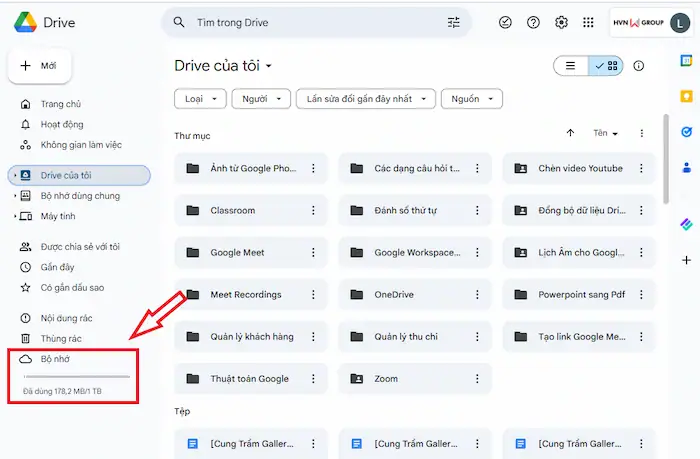Image resolution: width=700 pixels, height=459 pixels.
Task: Click the offline ready checkmark icon
Action: coord(505,22)
